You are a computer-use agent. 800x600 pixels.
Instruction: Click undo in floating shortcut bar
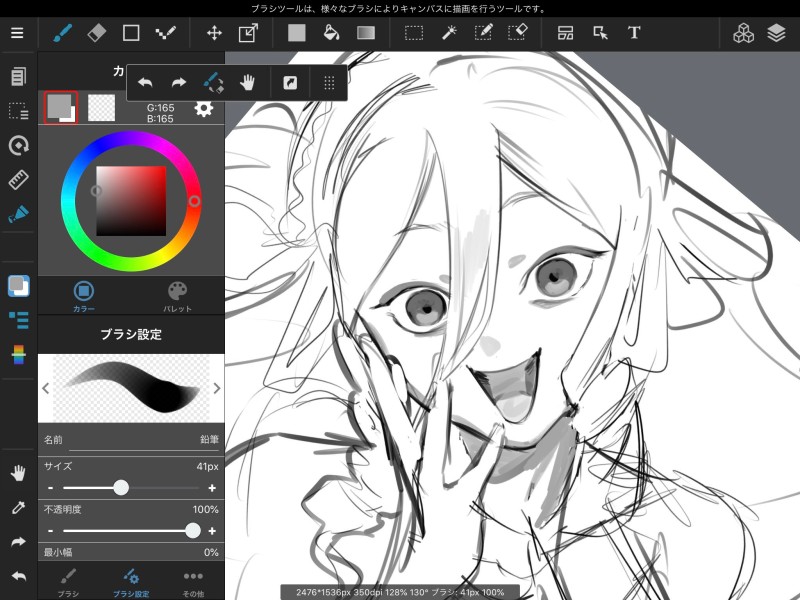(x=145, y=83)
